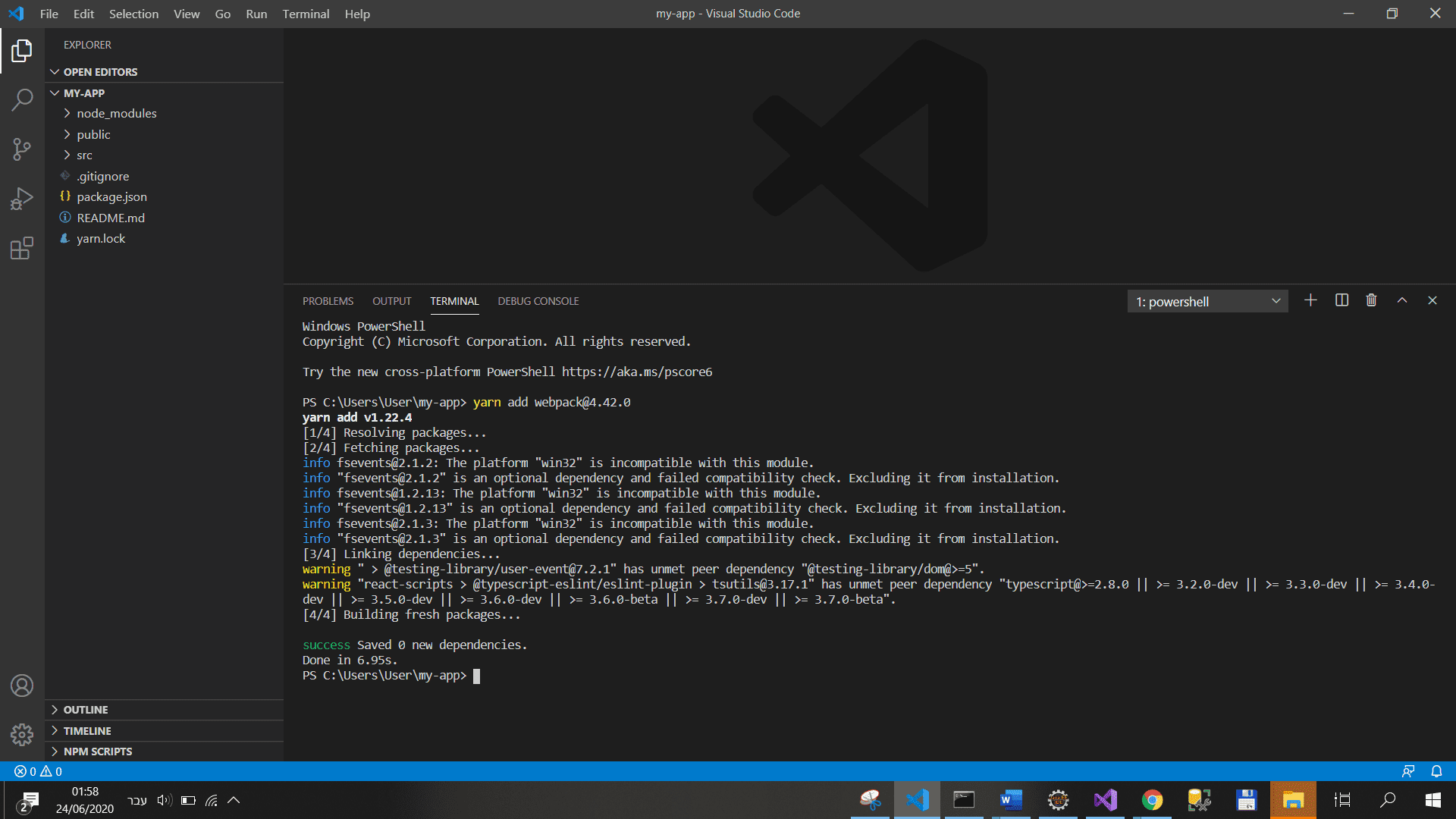Click the terminal prompt input line
The image size is (1456, 819).
pyautogui.click(x=477, y=676)
